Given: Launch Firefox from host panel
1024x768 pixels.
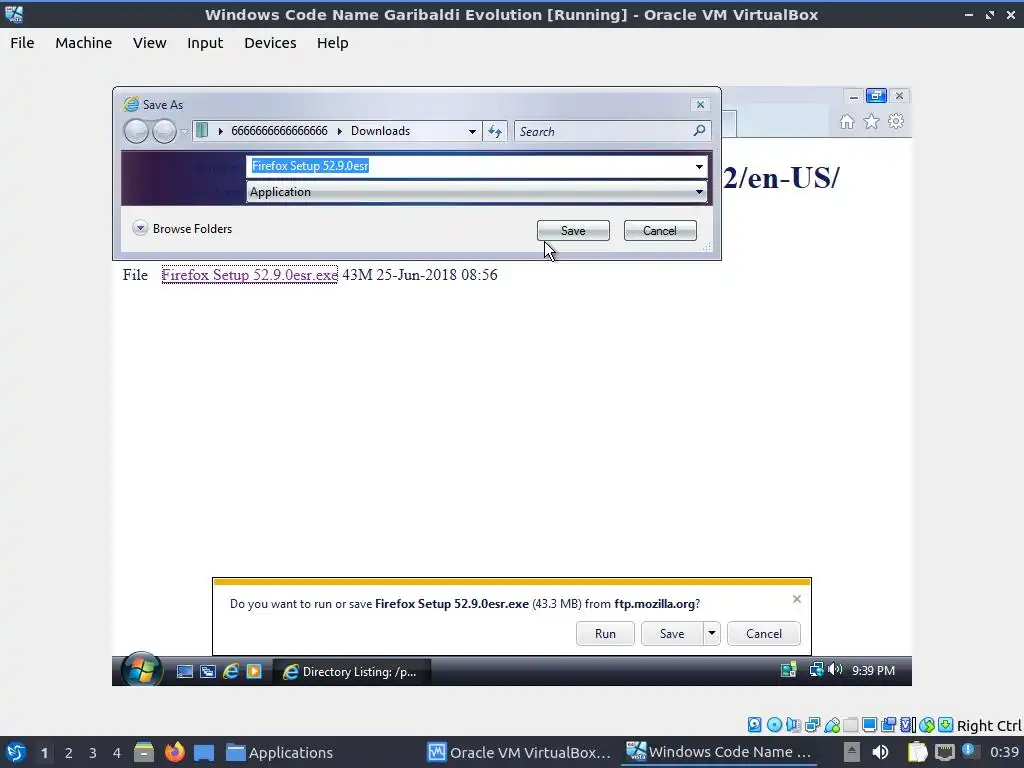Looking at the screenshot, I should click(174, 752).
